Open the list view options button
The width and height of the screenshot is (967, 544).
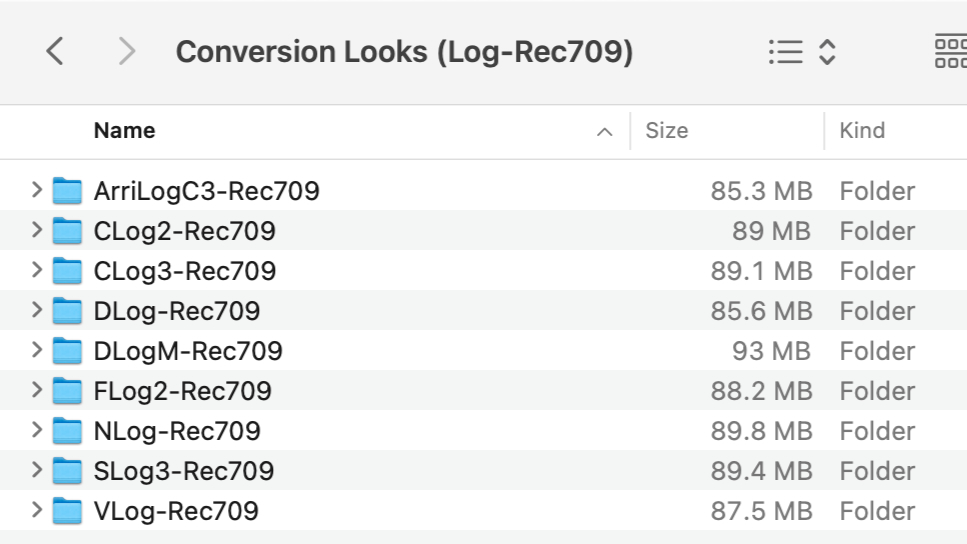[x=786, y=52]
